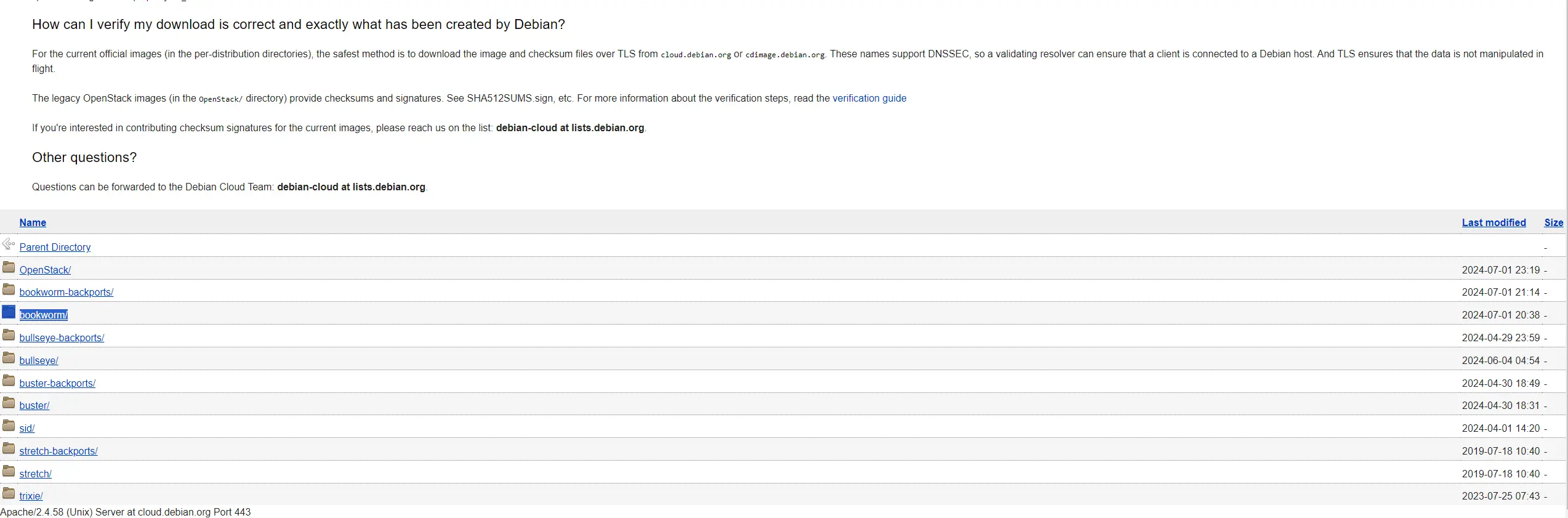Open the OpenStack/ directory link

tap(45, 270)
